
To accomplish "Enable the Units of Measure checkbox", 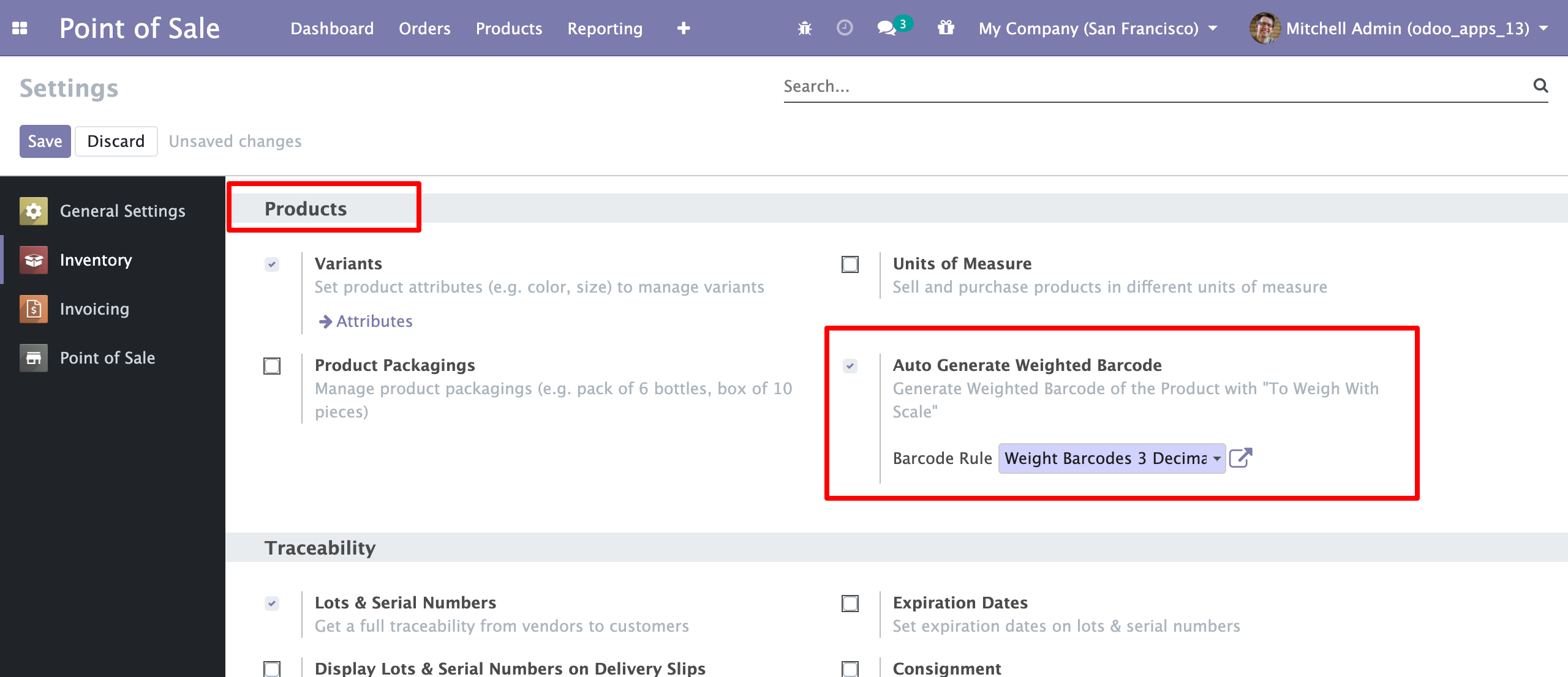I will point(850,264).
